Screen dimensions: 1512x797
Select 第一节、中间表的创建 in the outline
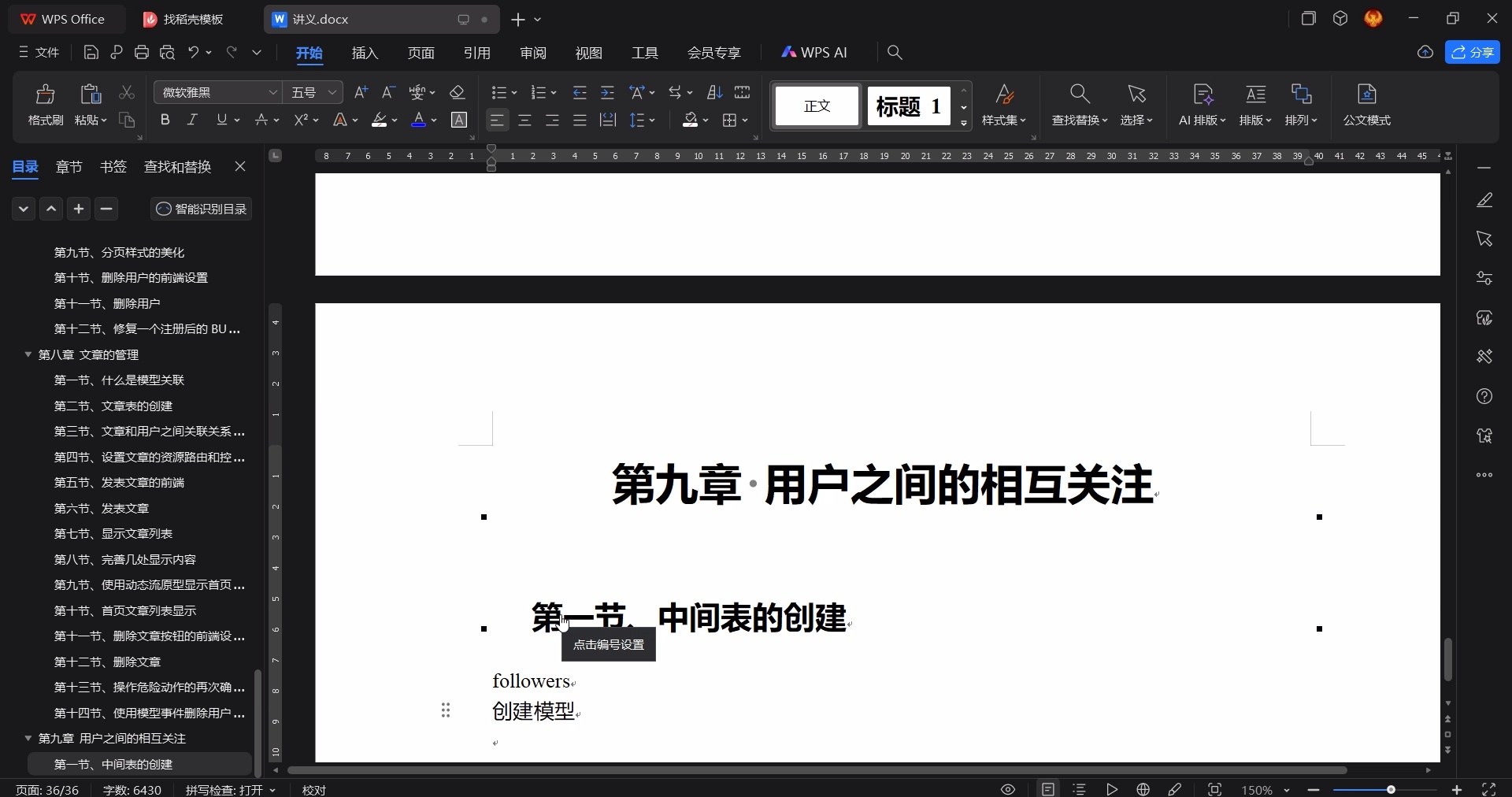click(115, 764)
